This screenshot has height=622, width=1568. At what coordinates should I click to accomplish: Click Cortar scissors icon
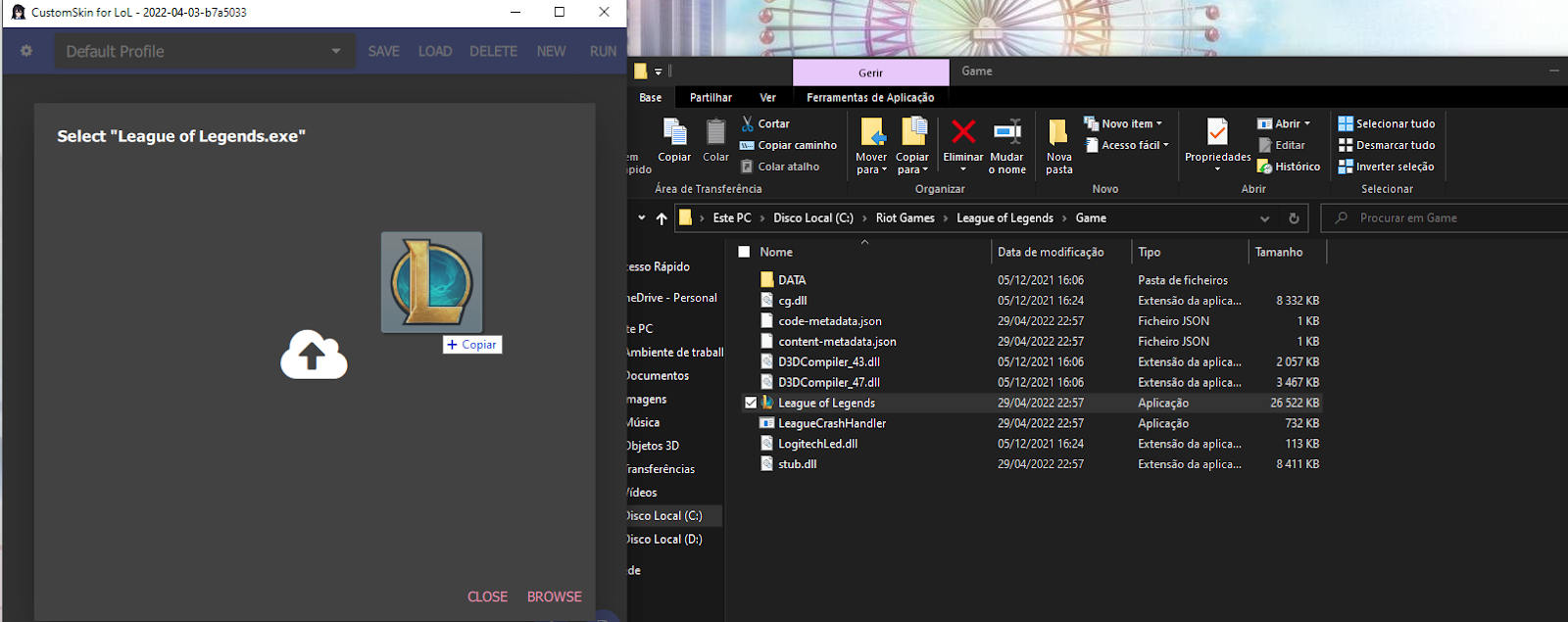pyautogui.click(x=748, y=123)
